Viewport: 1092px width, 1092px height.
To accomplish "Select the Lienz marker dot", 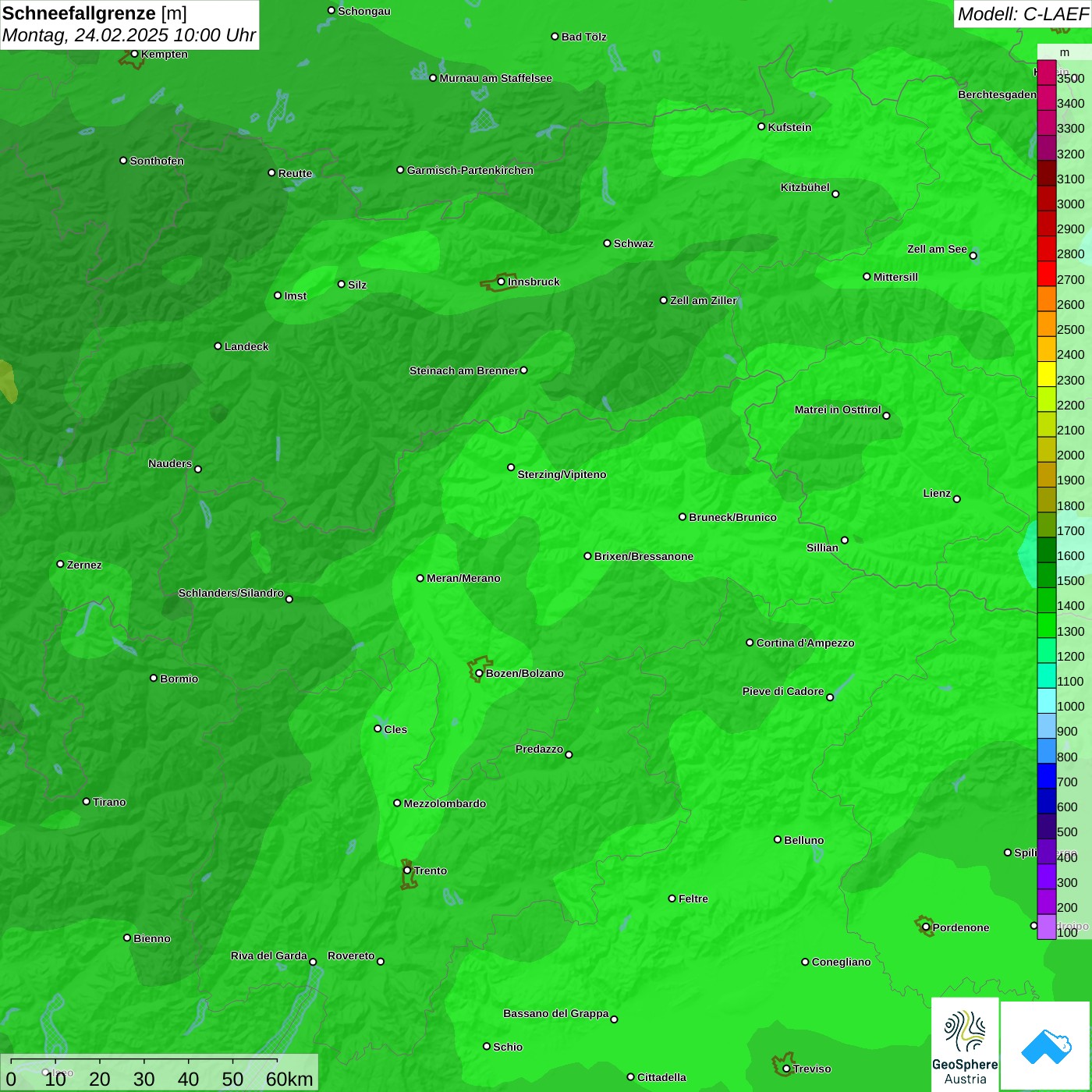I will click(957, 499).
